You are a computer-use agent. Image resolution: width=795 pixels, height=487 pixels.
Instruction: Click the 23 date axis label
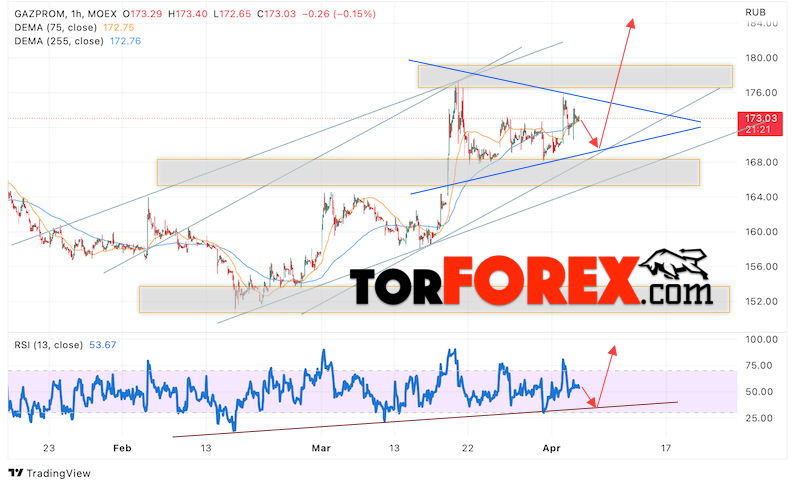tap(49, 448)
